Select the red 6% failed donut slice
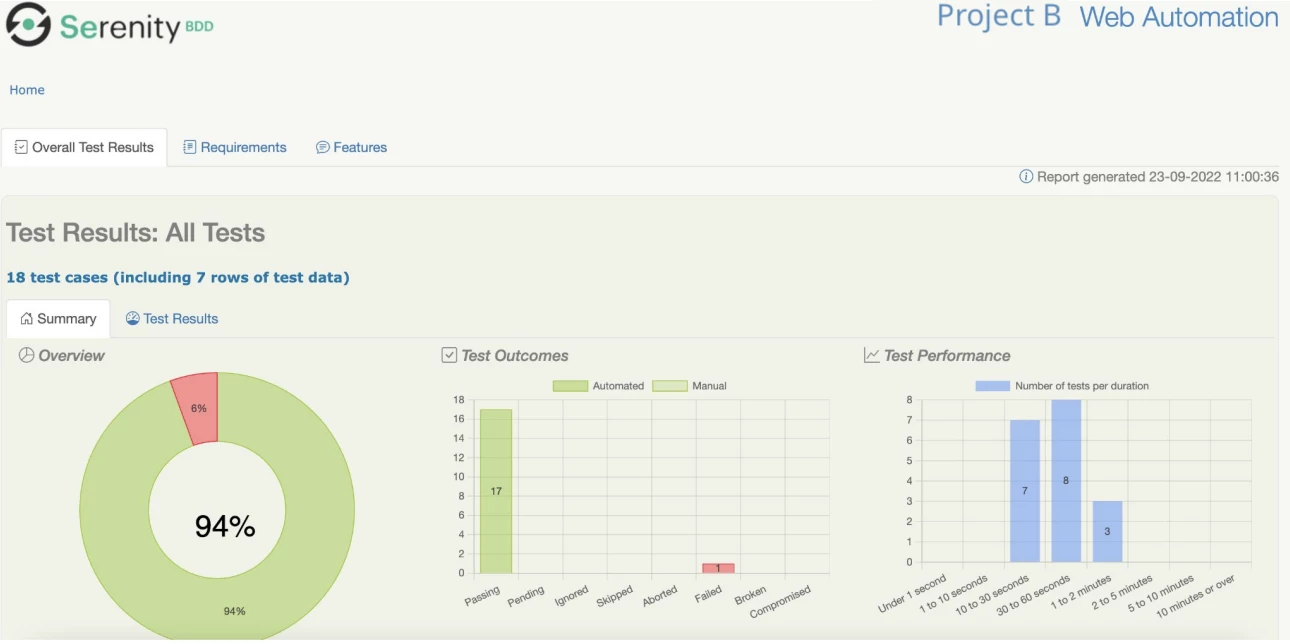1290x644 pixels. [196, 407]
